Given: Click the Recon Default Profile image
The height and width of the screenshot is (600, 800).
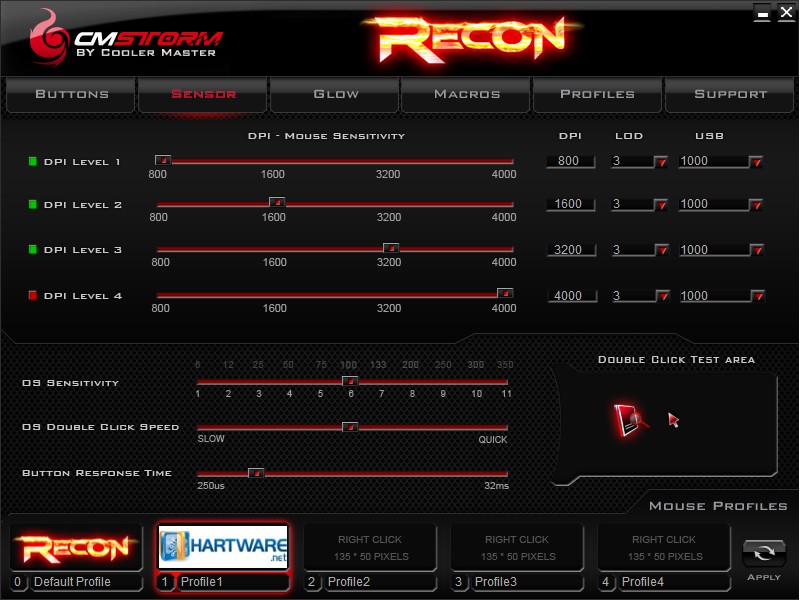Looking at the screenshot, I should pyautogui.click(x=76, y=547).
